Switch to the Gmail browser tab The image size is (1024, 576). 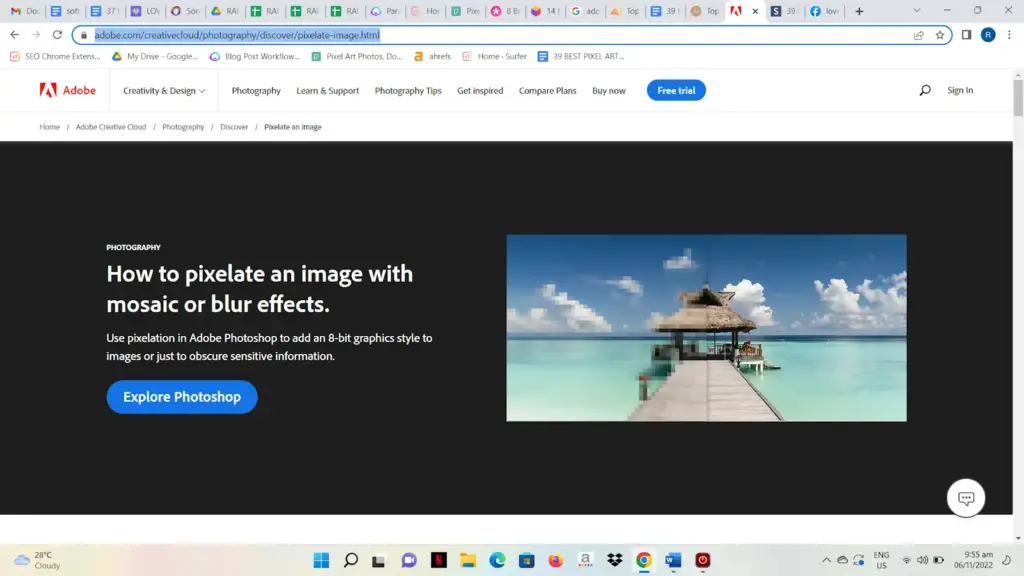point(23,11)
